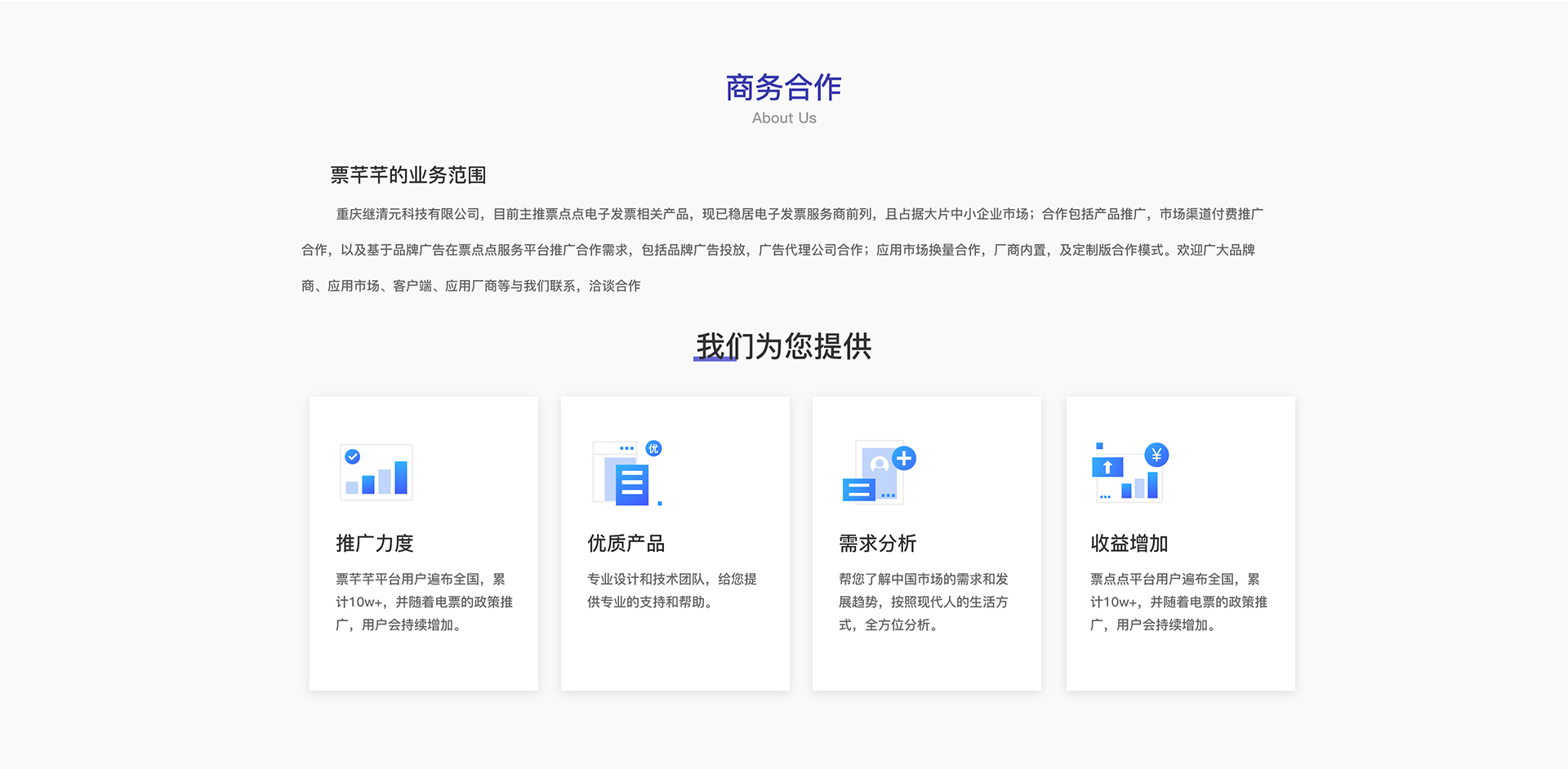Click the description text under 需求分析
This screenshot has width=1568, height=769.
pyautogui.click(x=923, y=602)
